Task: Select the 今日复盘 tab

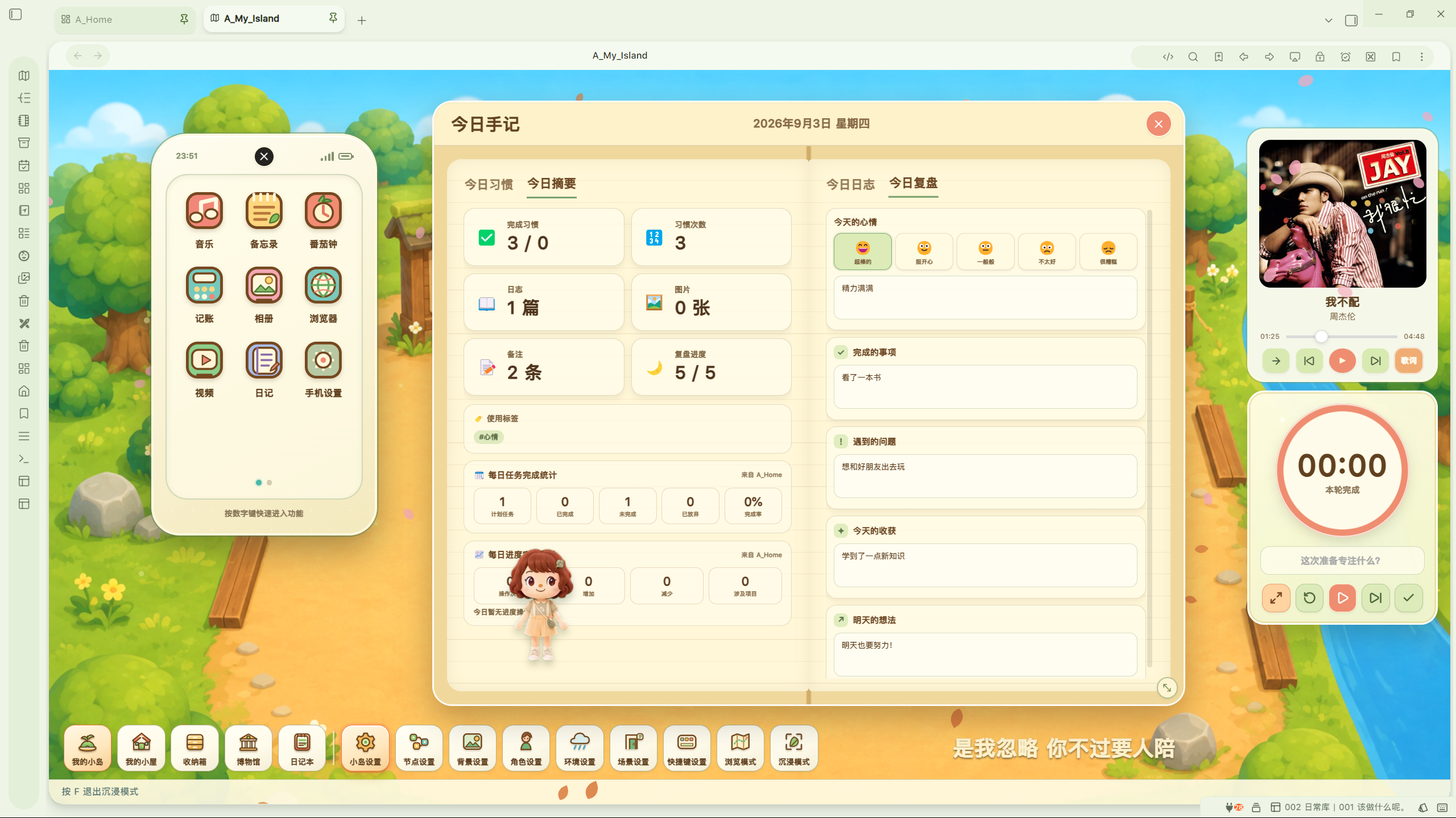Action: 913,183
